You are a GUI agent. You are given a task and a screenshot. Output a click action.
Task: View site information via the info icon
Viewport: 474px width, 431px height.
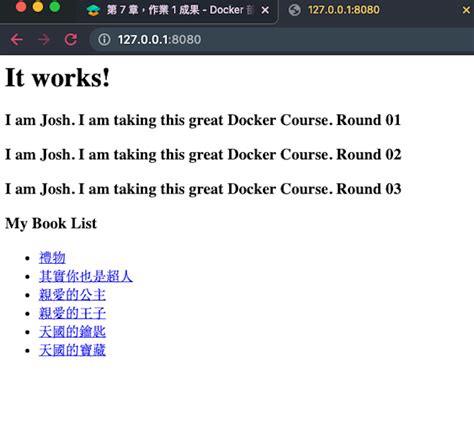click(104, 40)
